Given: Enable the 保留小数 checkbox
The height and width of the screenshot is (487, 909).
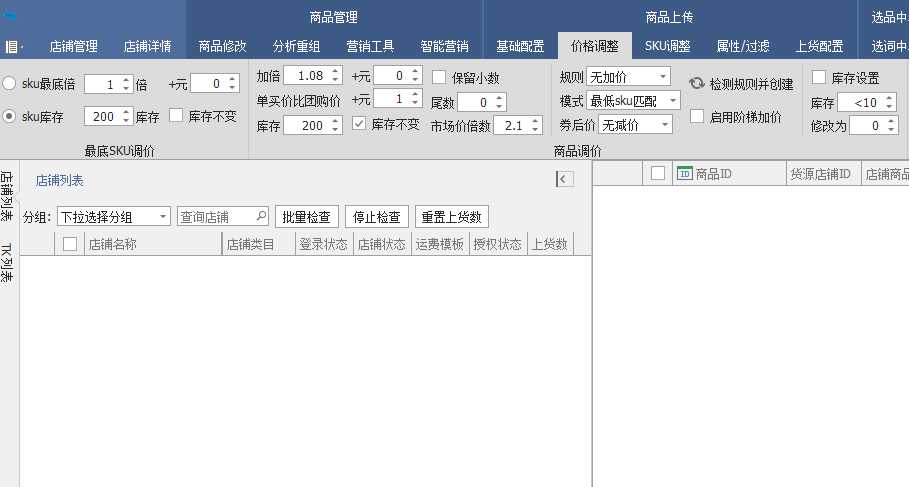Looking at the screenshot, I should click(439, 77).
